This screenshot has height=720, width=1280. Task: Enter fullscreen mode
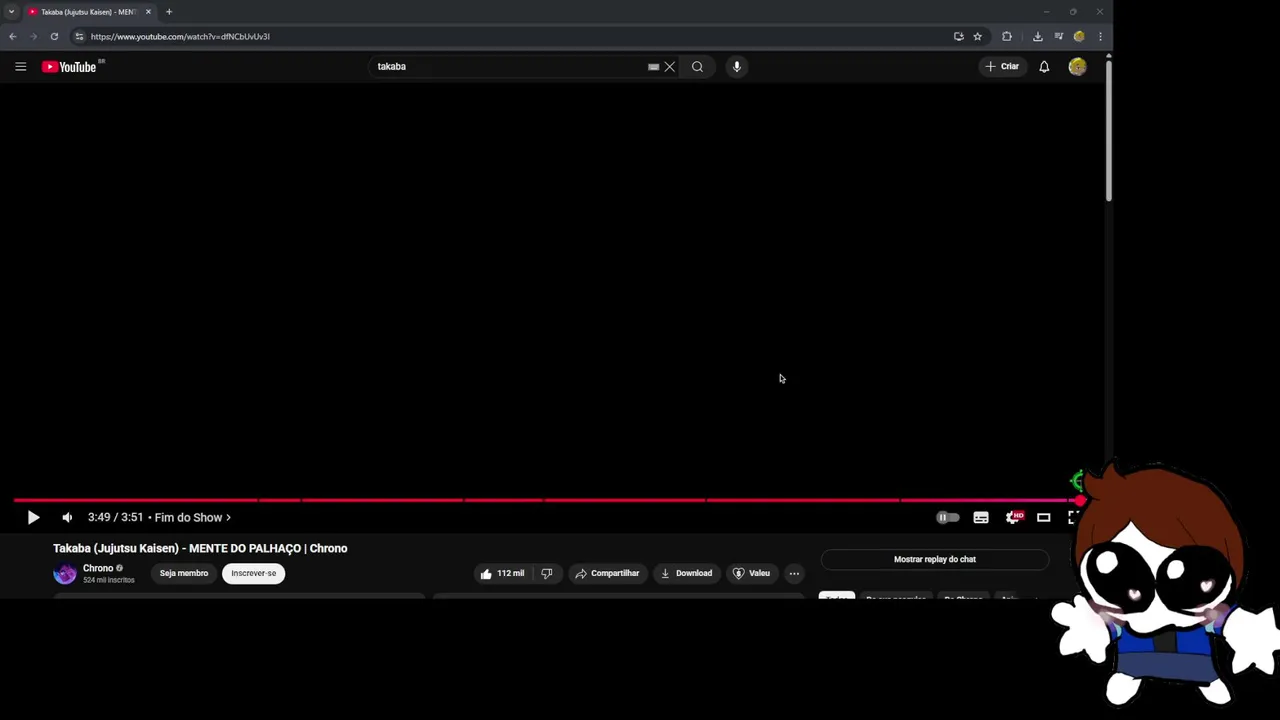point(1072,518)
